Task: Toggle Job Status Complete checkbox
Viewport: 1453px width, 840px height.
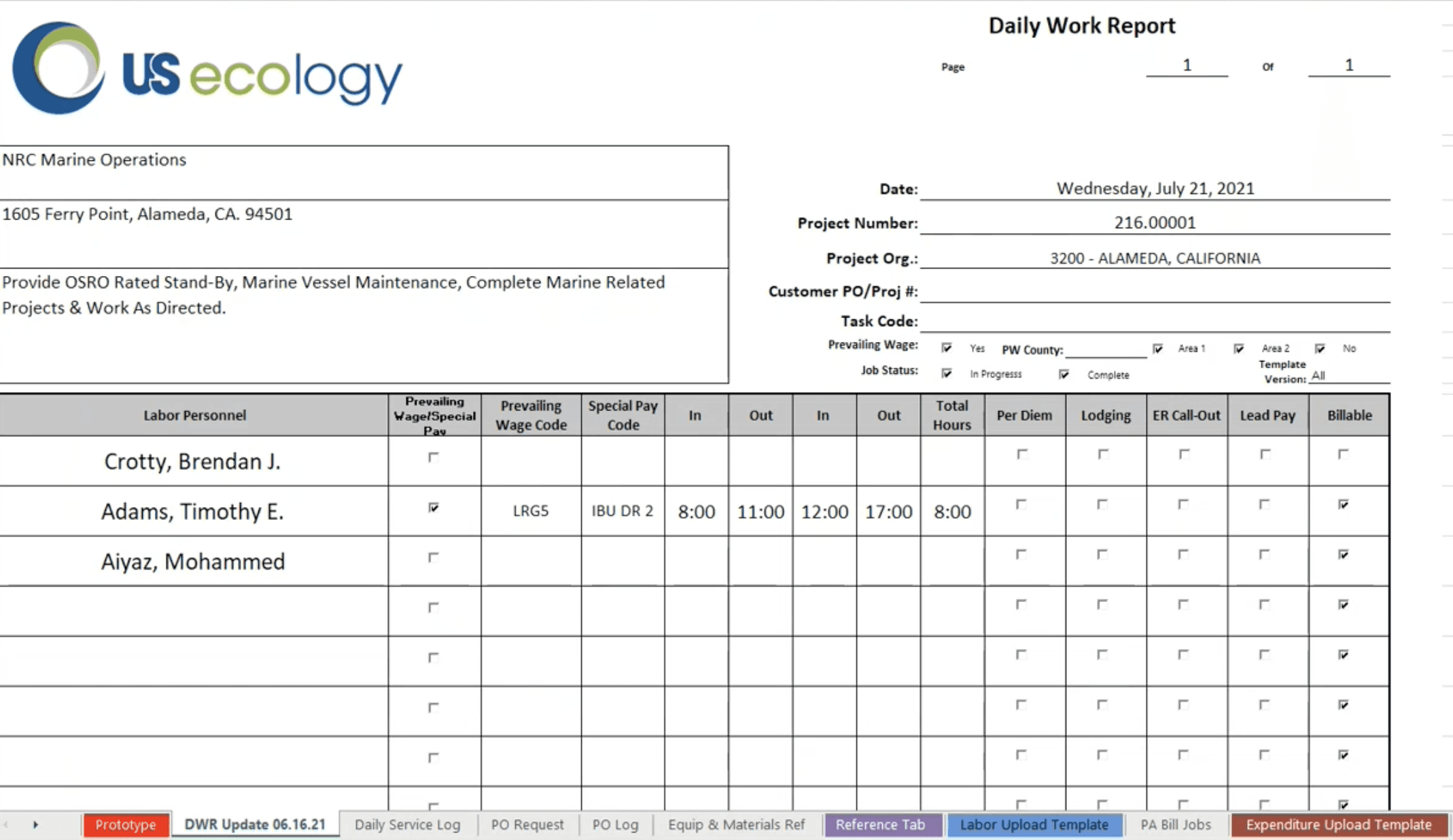Action: [x=1064, y=374]
